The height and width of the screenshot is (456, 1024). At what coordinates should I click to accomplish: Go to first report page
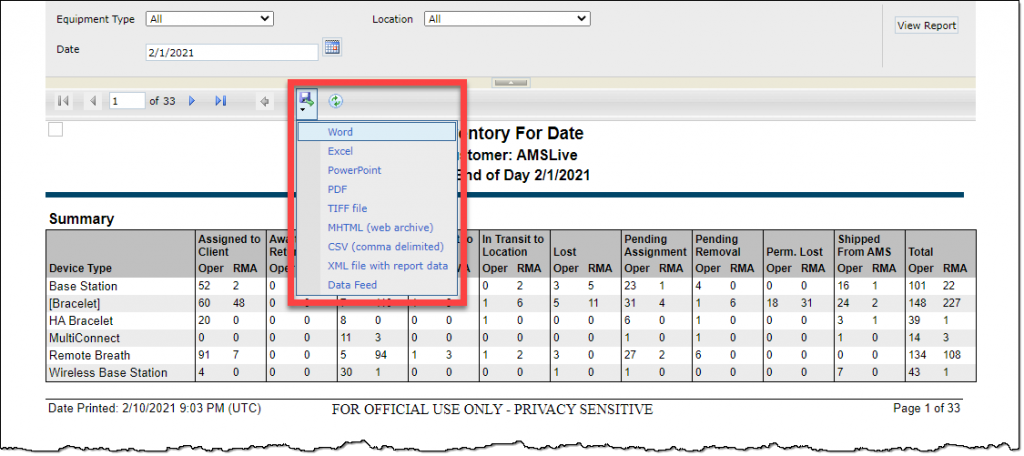tap(63, 101)
